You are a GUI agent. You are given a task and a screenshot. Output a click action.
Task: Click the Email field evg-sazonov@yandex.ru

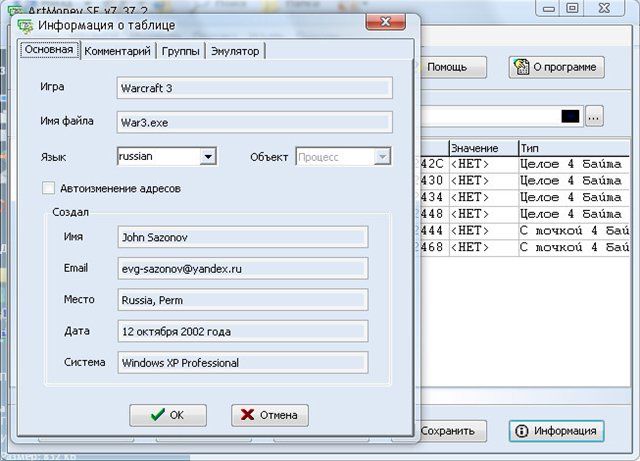coord(243,268)
